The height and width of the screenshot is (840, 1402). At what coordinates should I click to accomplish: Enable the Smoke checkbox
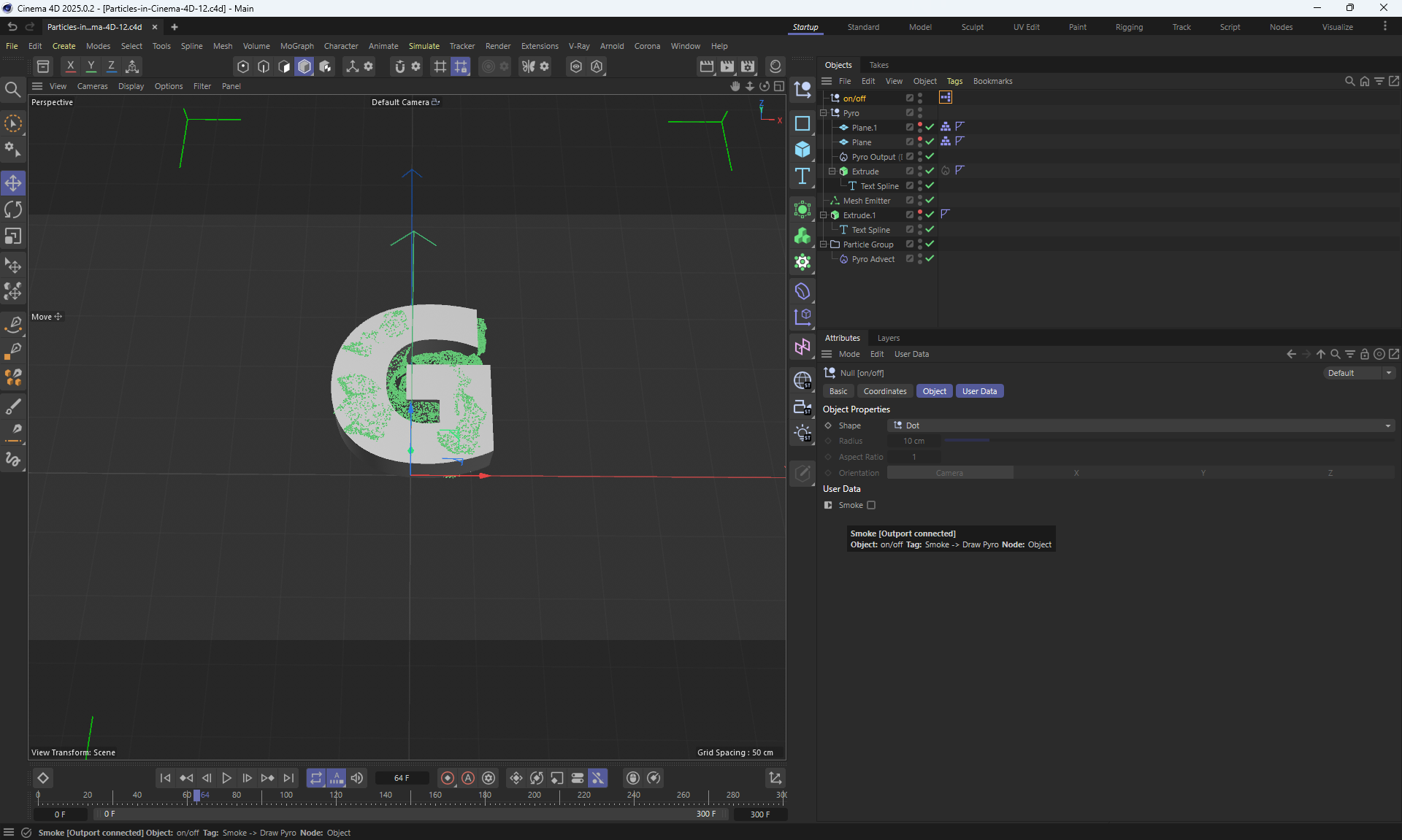(871, 505)
